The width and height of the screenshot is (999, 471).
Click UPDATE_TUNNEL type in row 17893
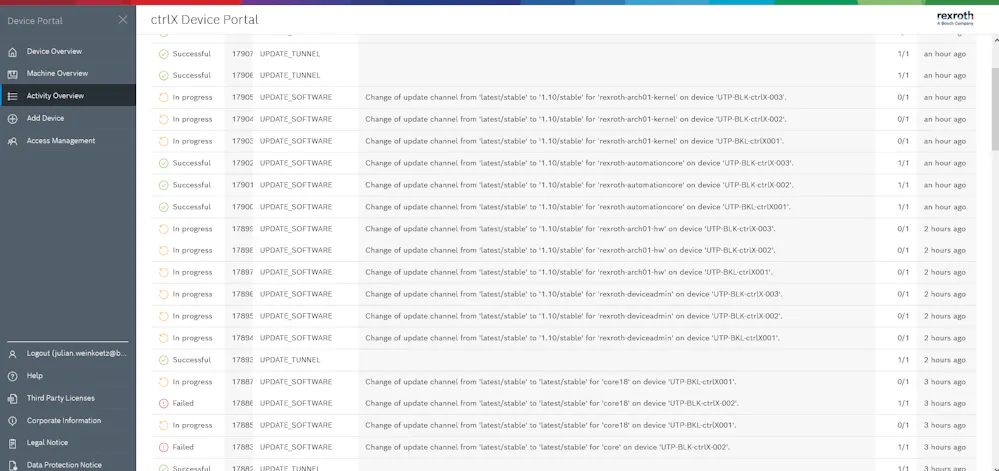290,359
